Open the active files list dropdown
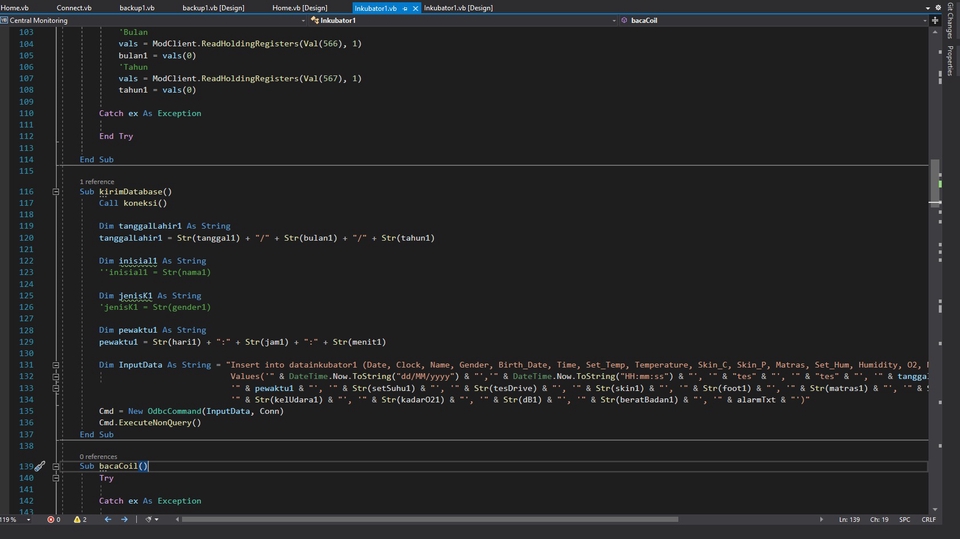This screenshot has height=539, width=960. 928,8
